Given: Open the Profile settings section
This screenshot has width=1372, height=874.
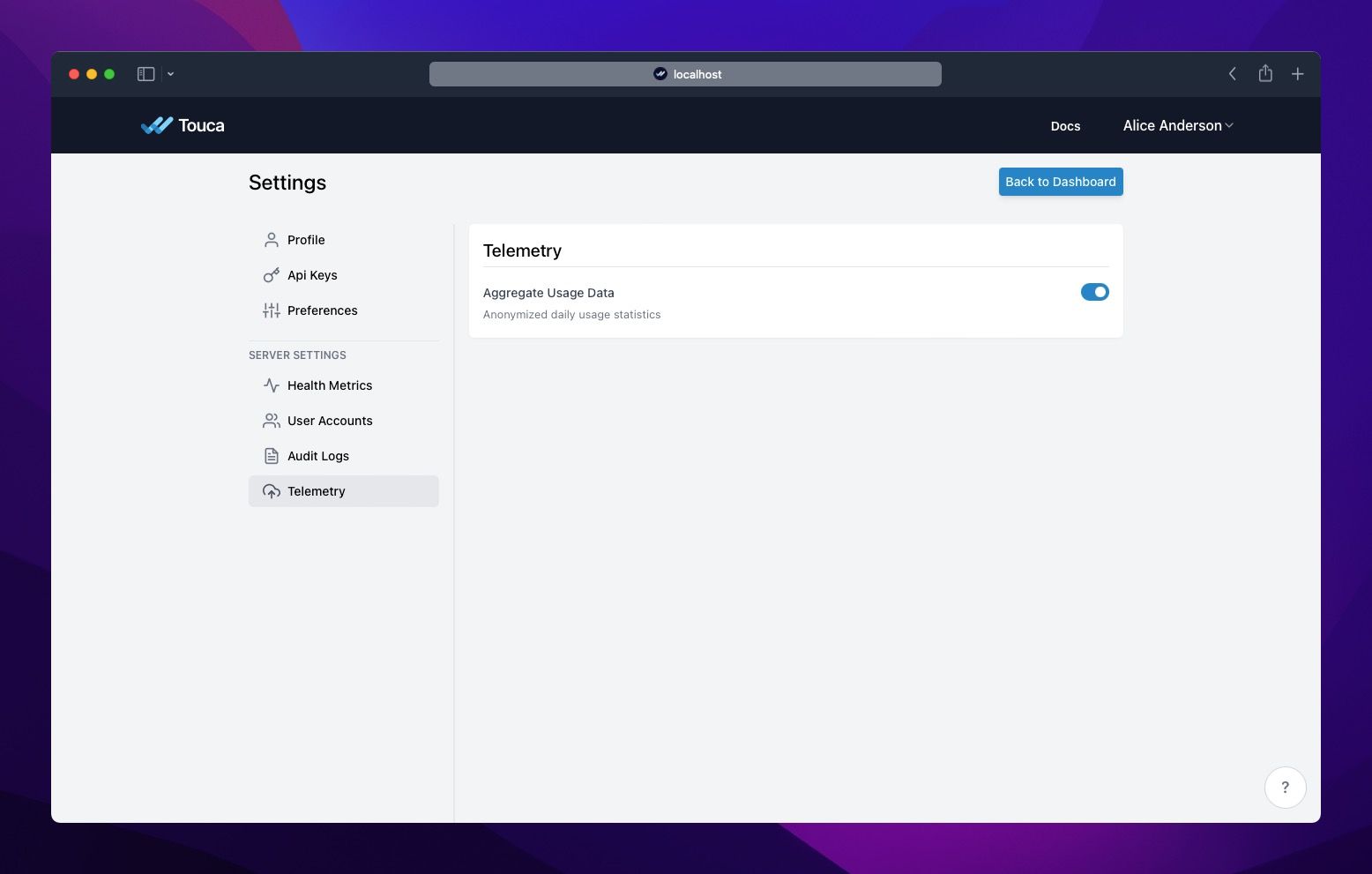Looking at the screenshot, I should (x=344, y=240).
